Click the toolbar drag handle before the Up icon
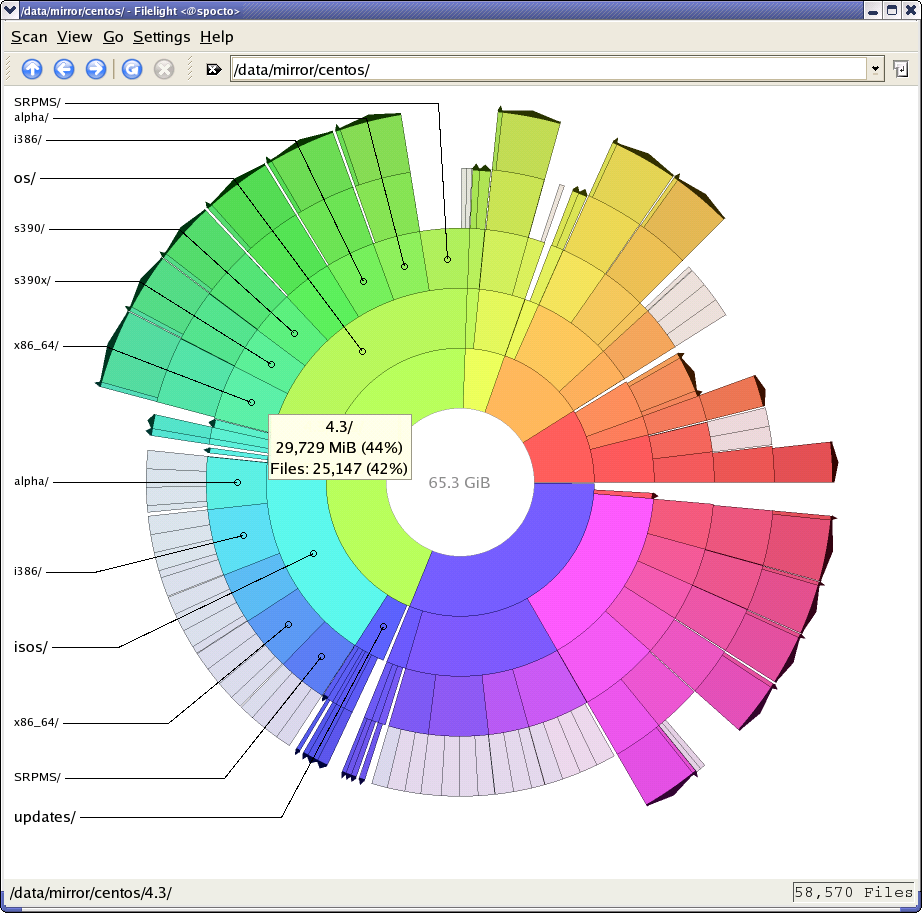The height and width of the screenshot is (913, 922). (x=8, y=69)
